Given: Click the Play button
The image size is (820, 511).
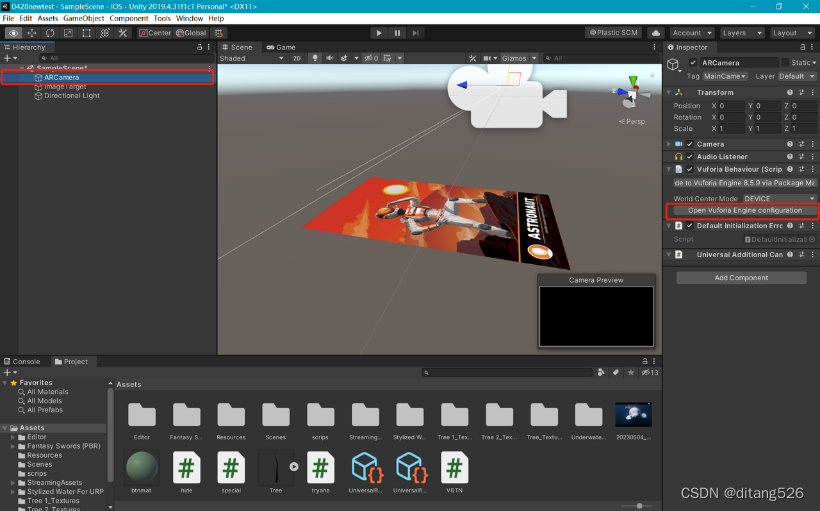Looking at the screenshot, I should click(x=379, y=33).
